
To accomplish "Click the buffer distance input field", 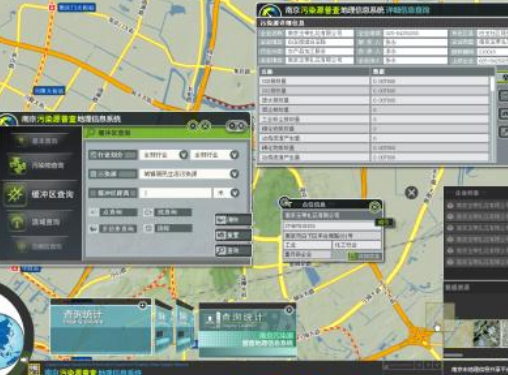I will pyautogui.click(x=175, y=193).
